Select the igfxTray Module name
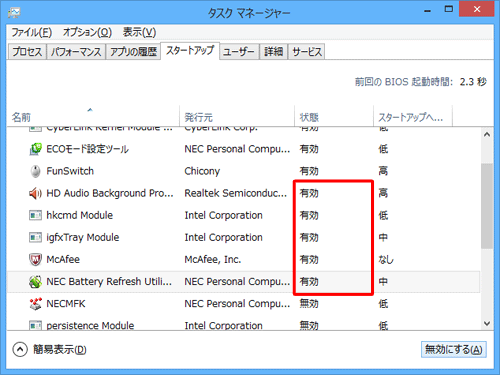 pyautogui.click(x=83, y=238)
